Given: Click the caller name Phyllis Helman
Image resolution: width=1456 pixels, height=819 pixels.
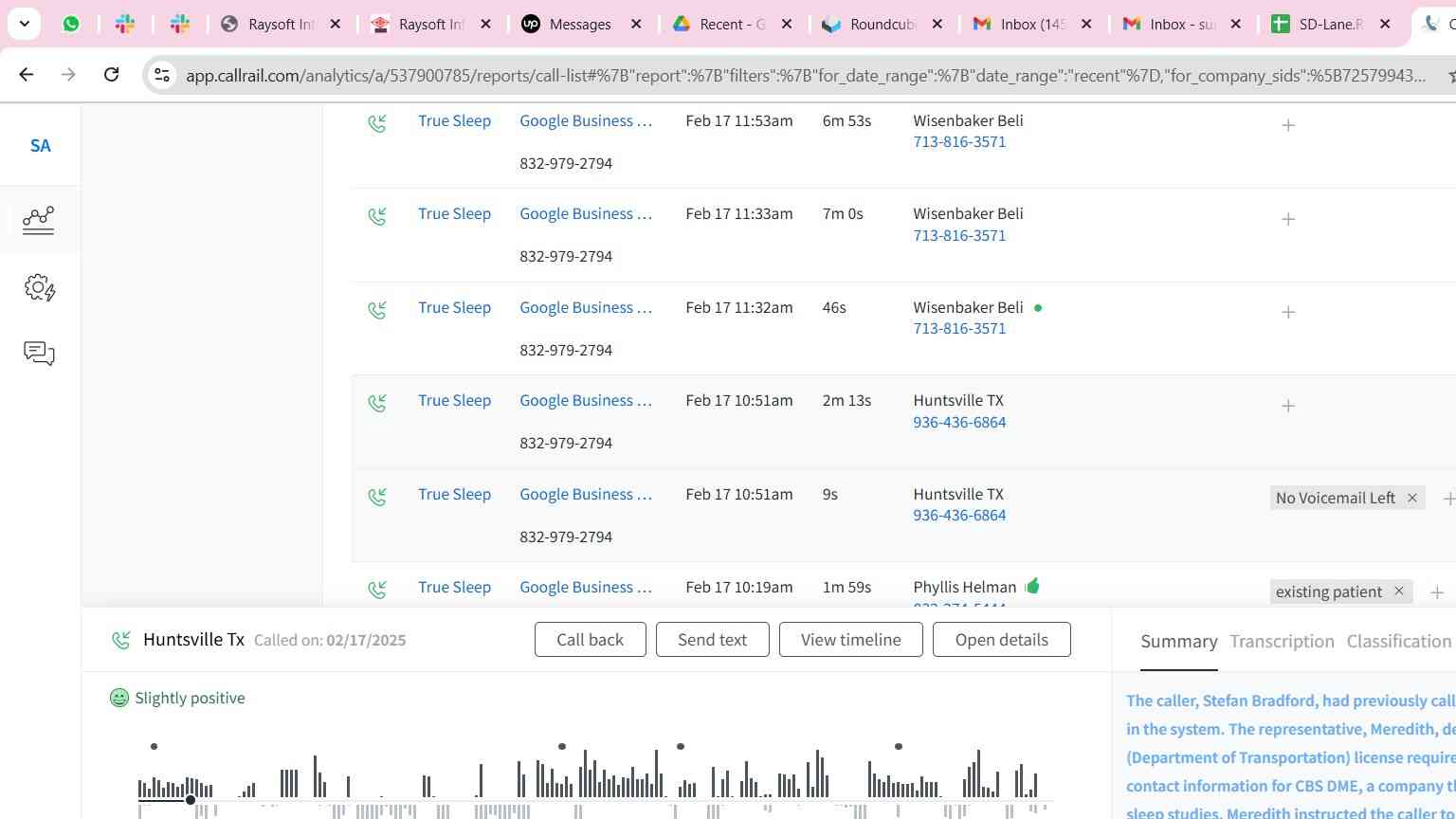Looking at the screenshot, I should point(964,588).
